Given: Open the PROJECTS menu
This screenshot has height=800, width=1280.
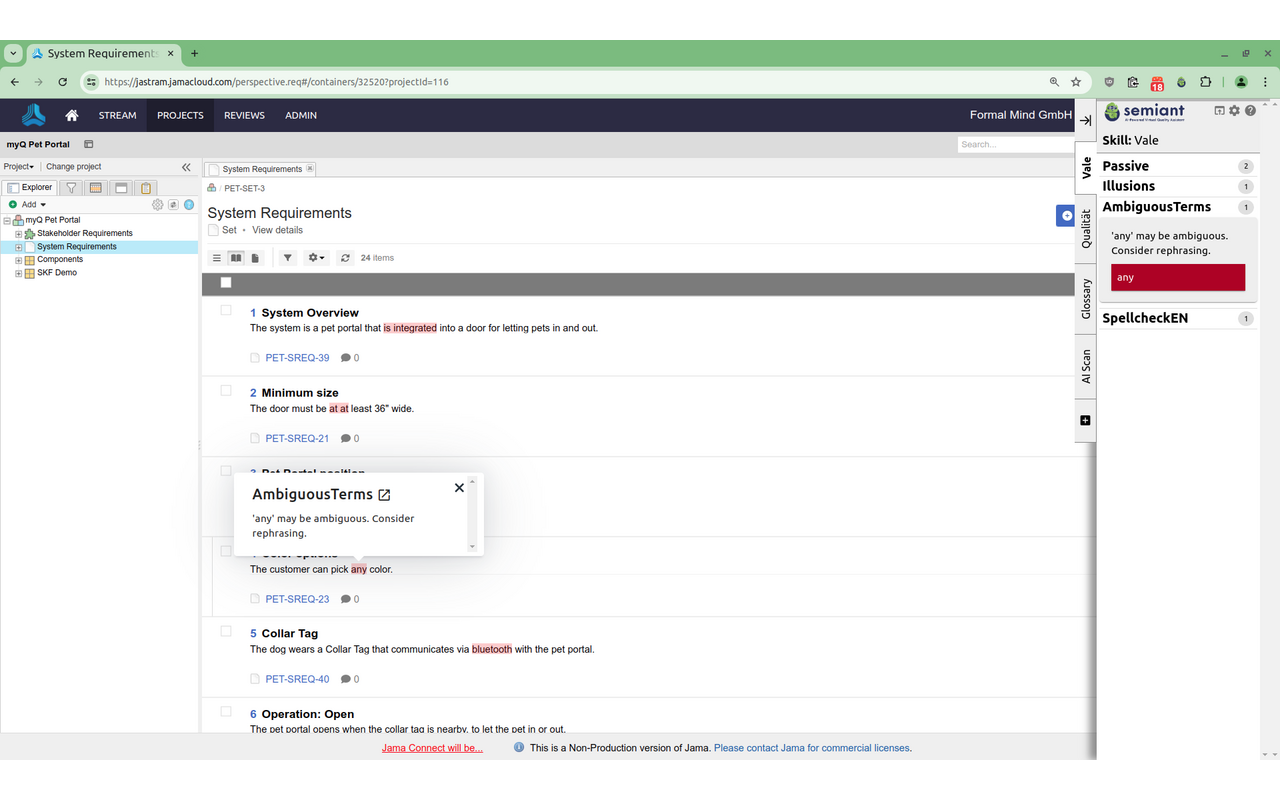Looking at the screenshot, I should [x=180, y=115].
